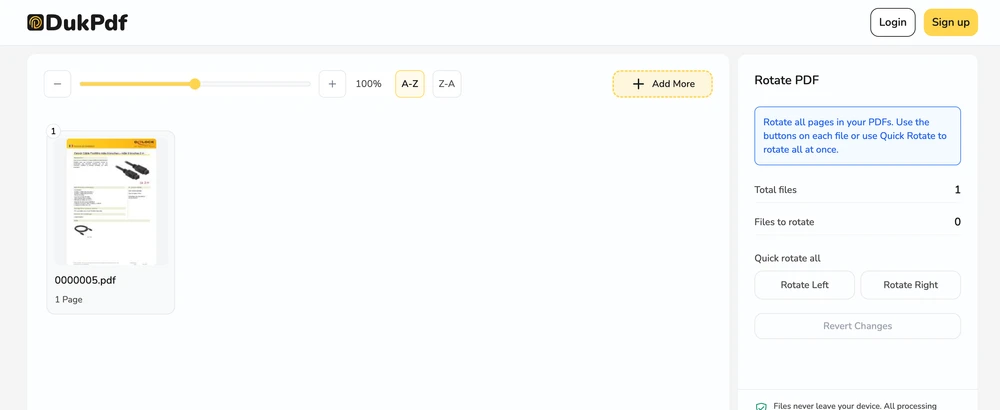
Task: Rotate all files right
Action: click(911, 285)
